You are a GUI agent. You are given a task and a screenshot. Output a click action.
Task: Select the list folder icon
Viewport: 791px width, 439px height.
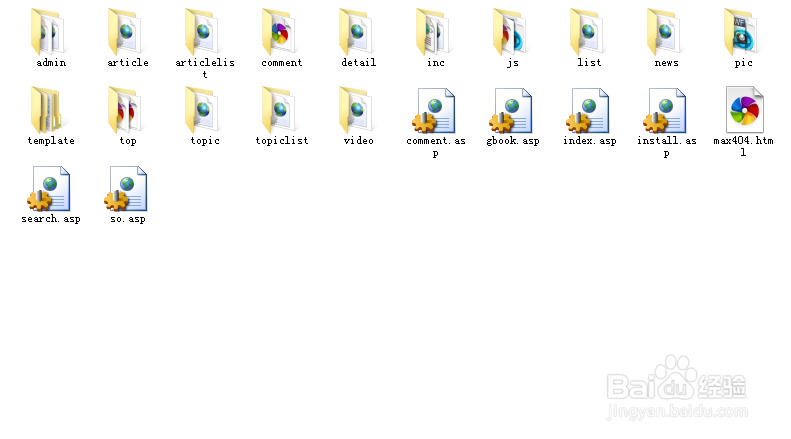pos(588,32)
